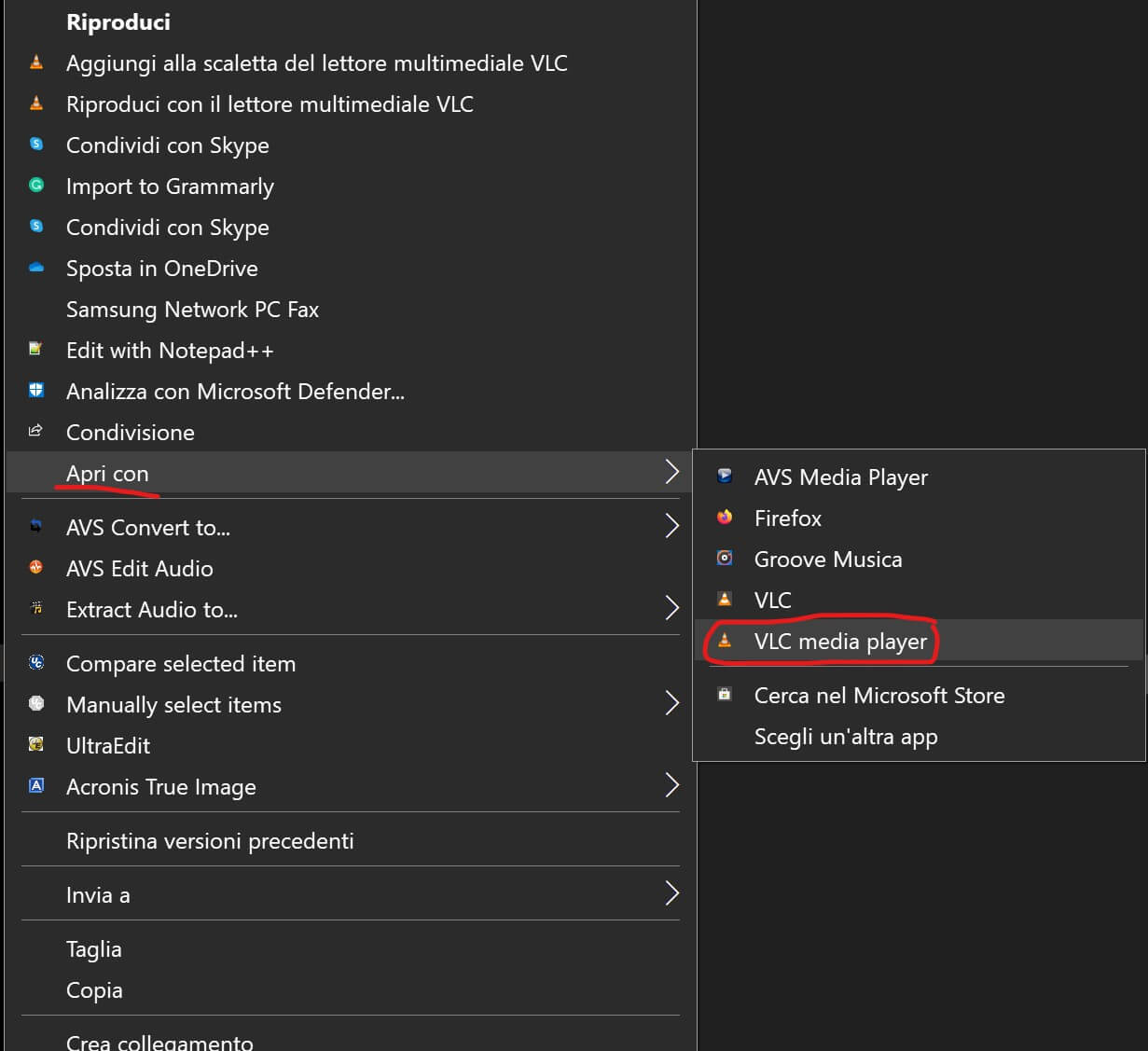Click Scegli un'altra app
Screen dimensions: 1148x1051
point(846,737)
